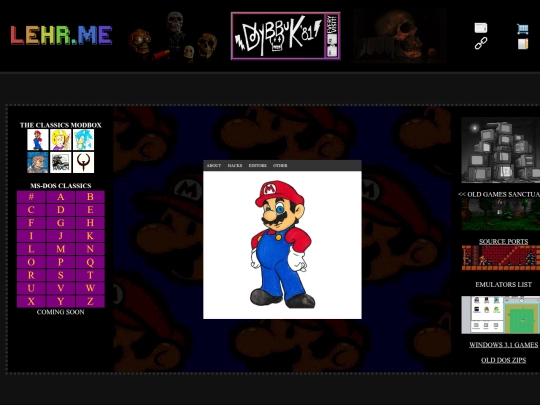Open the EMULATORS LIST link
Image resolution: width=540 pixels, height=405 pixels.
[503, 284]
